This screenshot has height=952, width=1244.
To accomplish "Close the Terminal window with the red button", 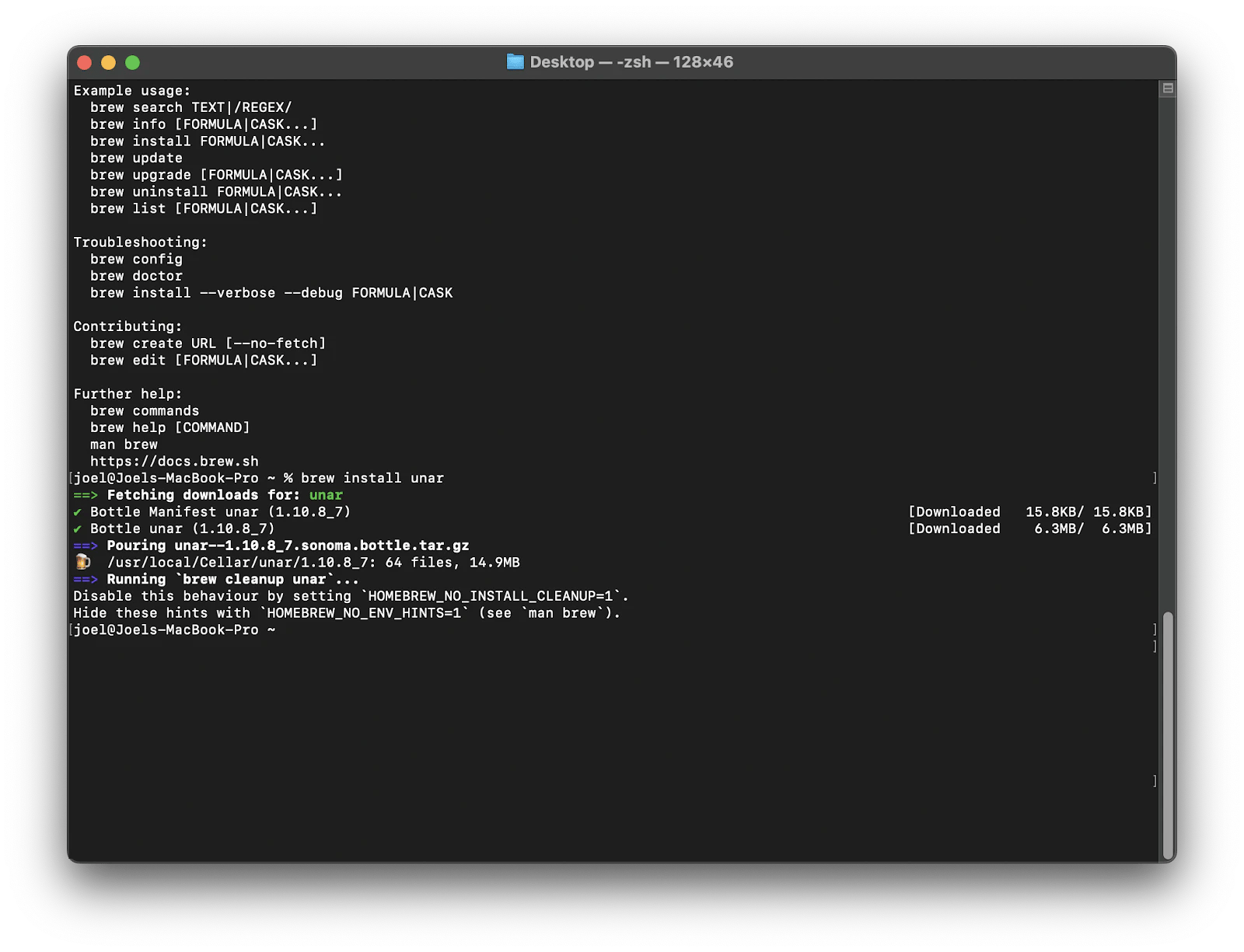I will (x=86, y=63).
